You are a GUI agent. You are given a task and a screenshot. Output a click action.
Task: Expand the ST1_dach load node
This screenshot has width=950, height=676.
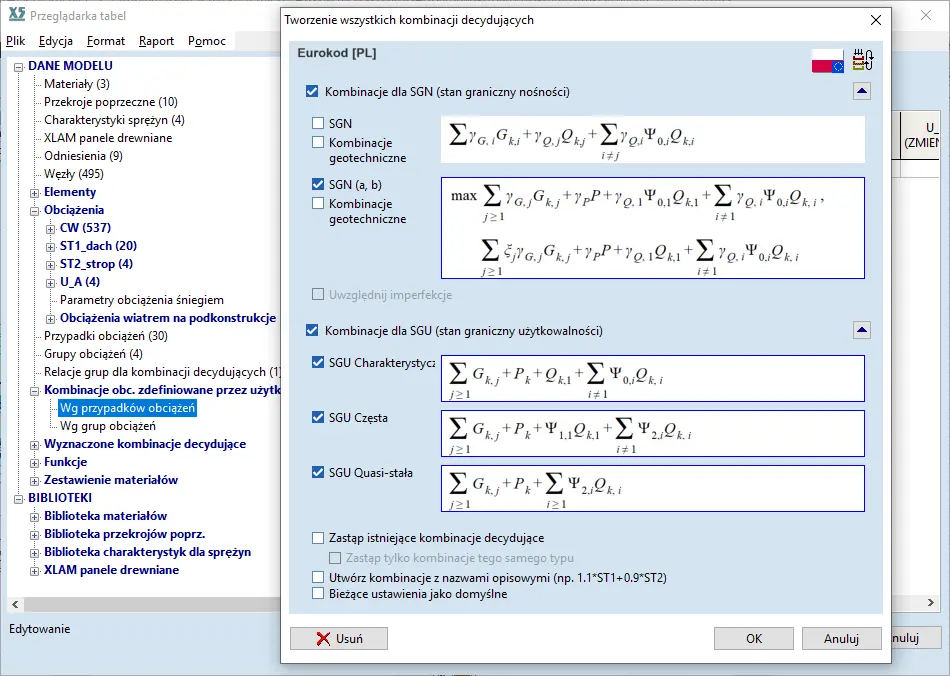click(x=51, y=246)
